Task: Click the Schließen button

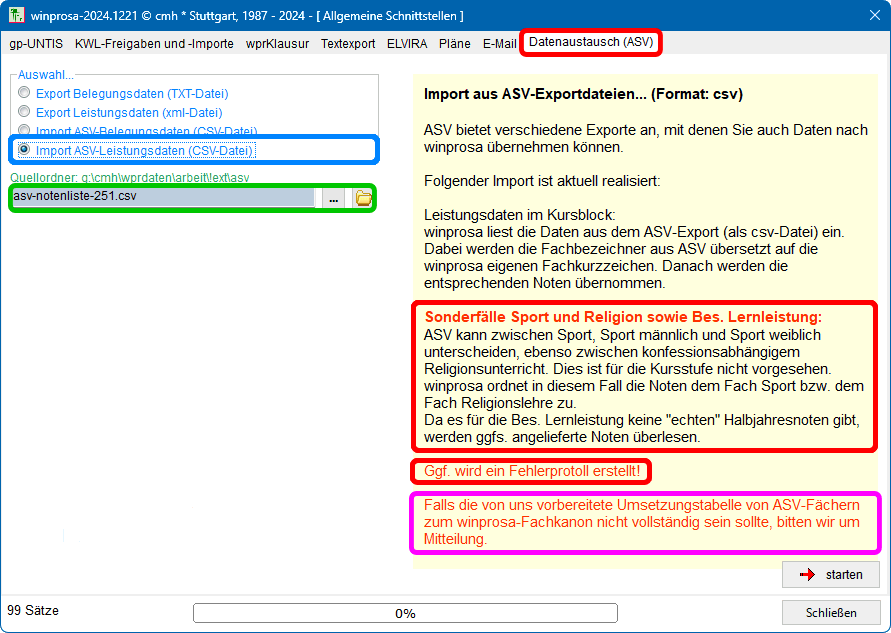Action: point(830,613)
